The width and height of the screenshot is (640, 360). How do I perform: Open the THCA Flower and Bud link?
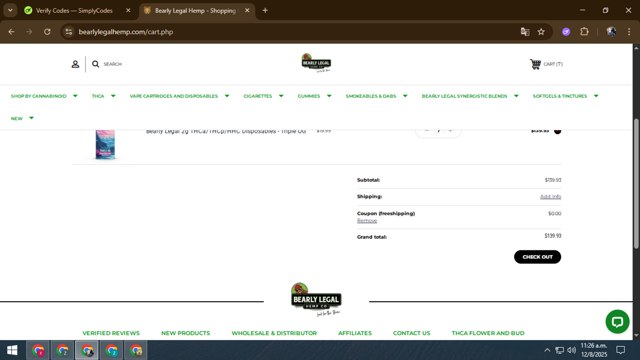[x=488, y=333]
